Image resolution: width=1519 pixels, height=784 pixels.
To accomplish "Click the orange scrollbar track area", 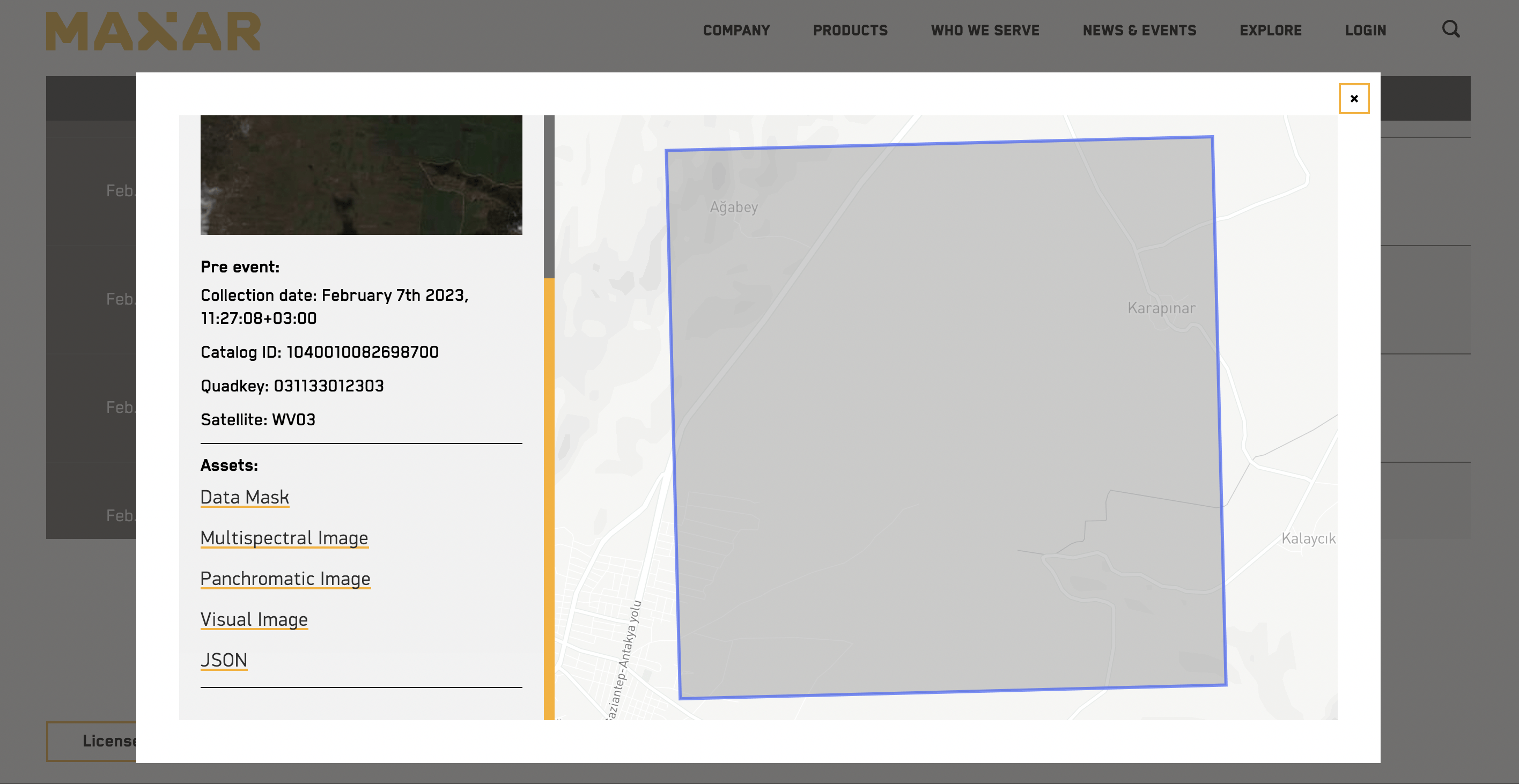I will [548, 498].
